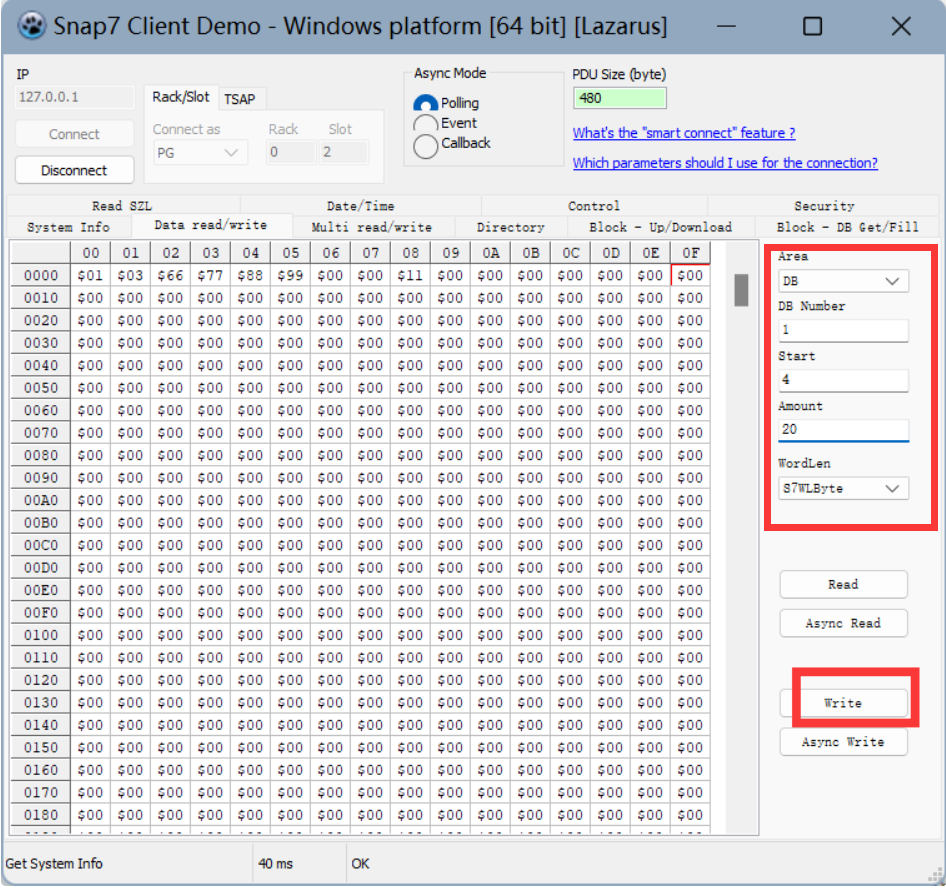The height and width of the screenshot is (888, 946).
Task: Select cell $01 in row 0000
Action: [x=90, y=276]
